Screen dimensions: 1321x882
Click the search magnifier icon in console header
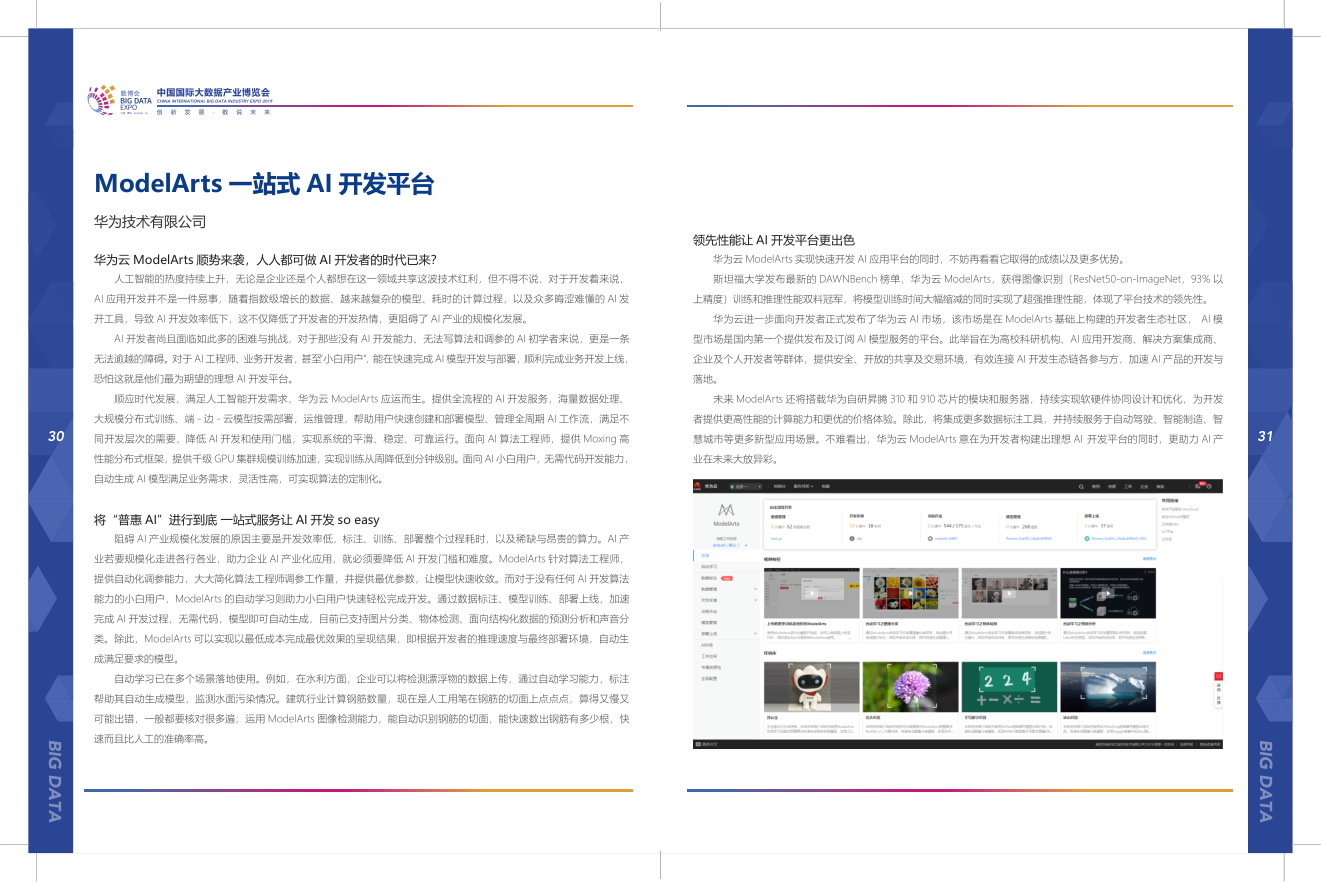point(1081,486)
